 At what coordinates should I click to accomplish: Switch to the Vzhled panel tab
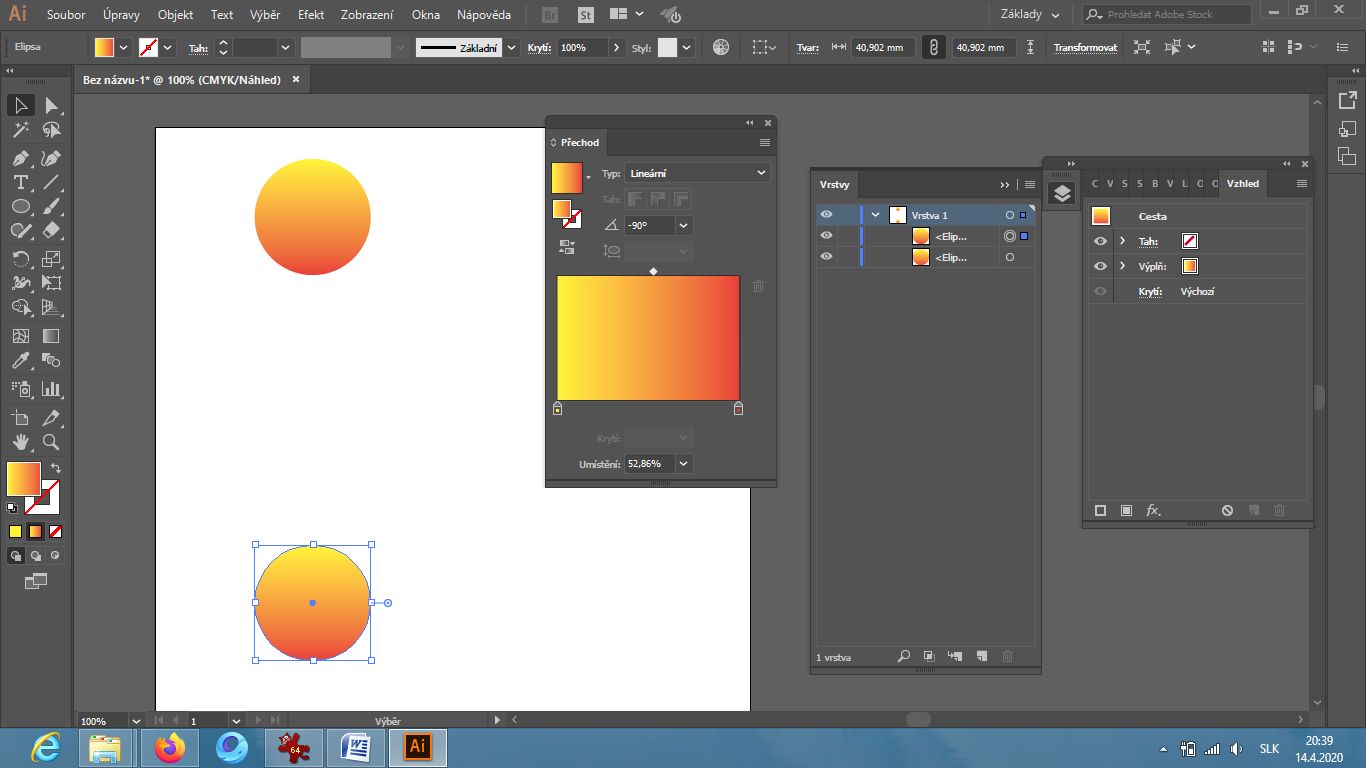tap(1242, 184)
